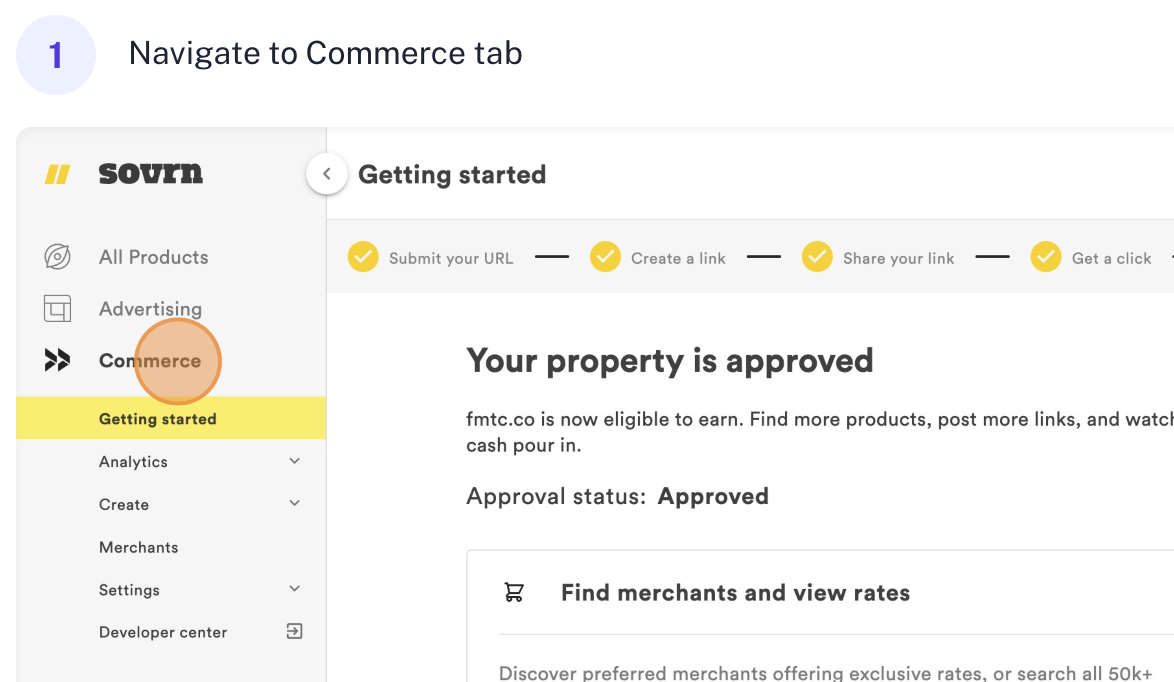The height and width of the screenshot is (682, 1174).
Task: Click the Share your link checkmark
Action: (x=817, y=257)
